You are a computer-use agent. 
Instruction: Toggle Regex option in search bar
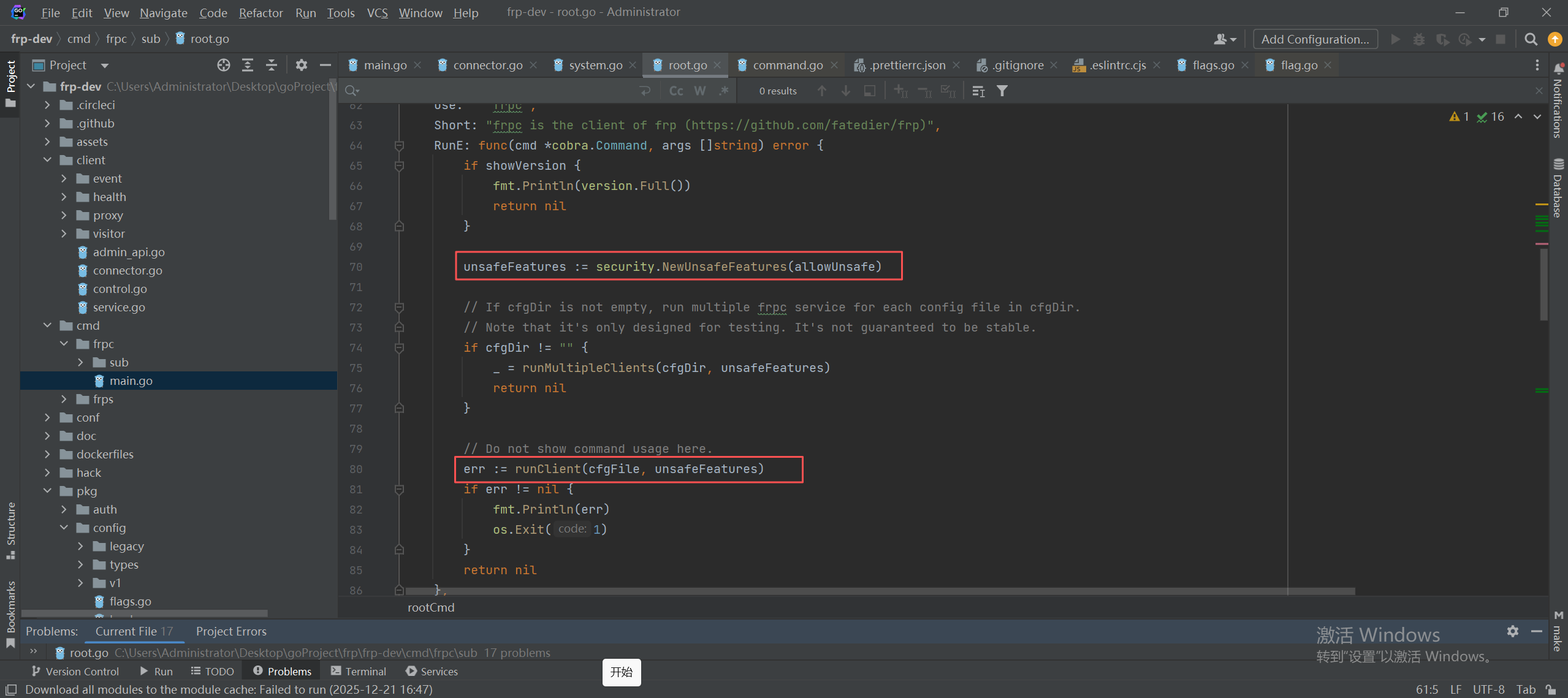point(724,91)
